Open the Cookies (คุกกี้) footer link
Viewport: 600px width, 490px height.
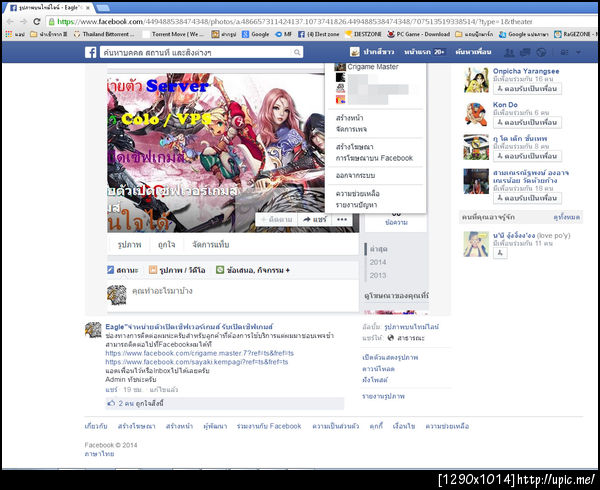(376, 426)
